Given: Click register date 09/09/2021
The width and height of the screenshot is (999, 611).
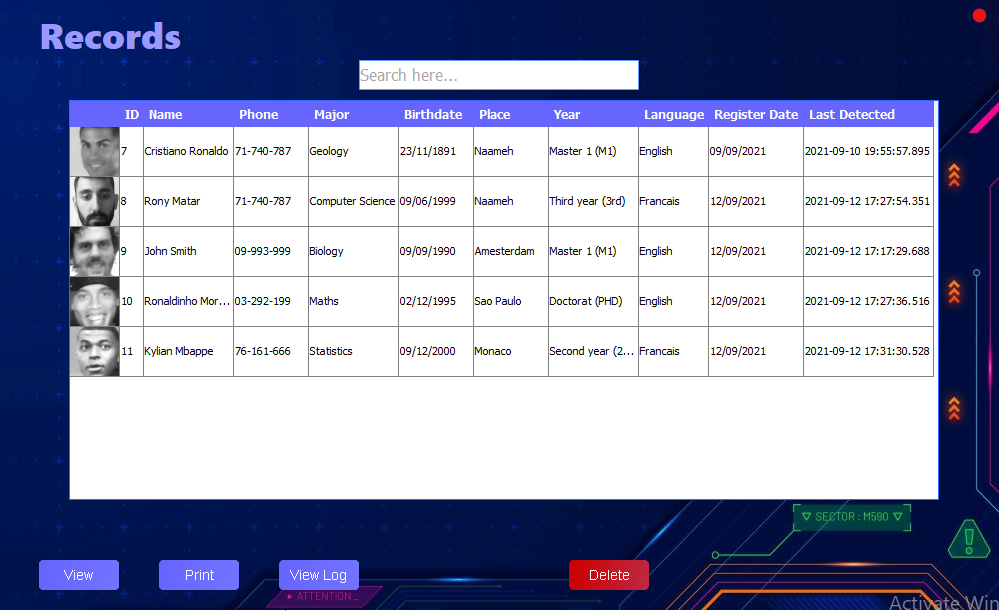Looking at the screenshot, I should [x=756, y=152].
